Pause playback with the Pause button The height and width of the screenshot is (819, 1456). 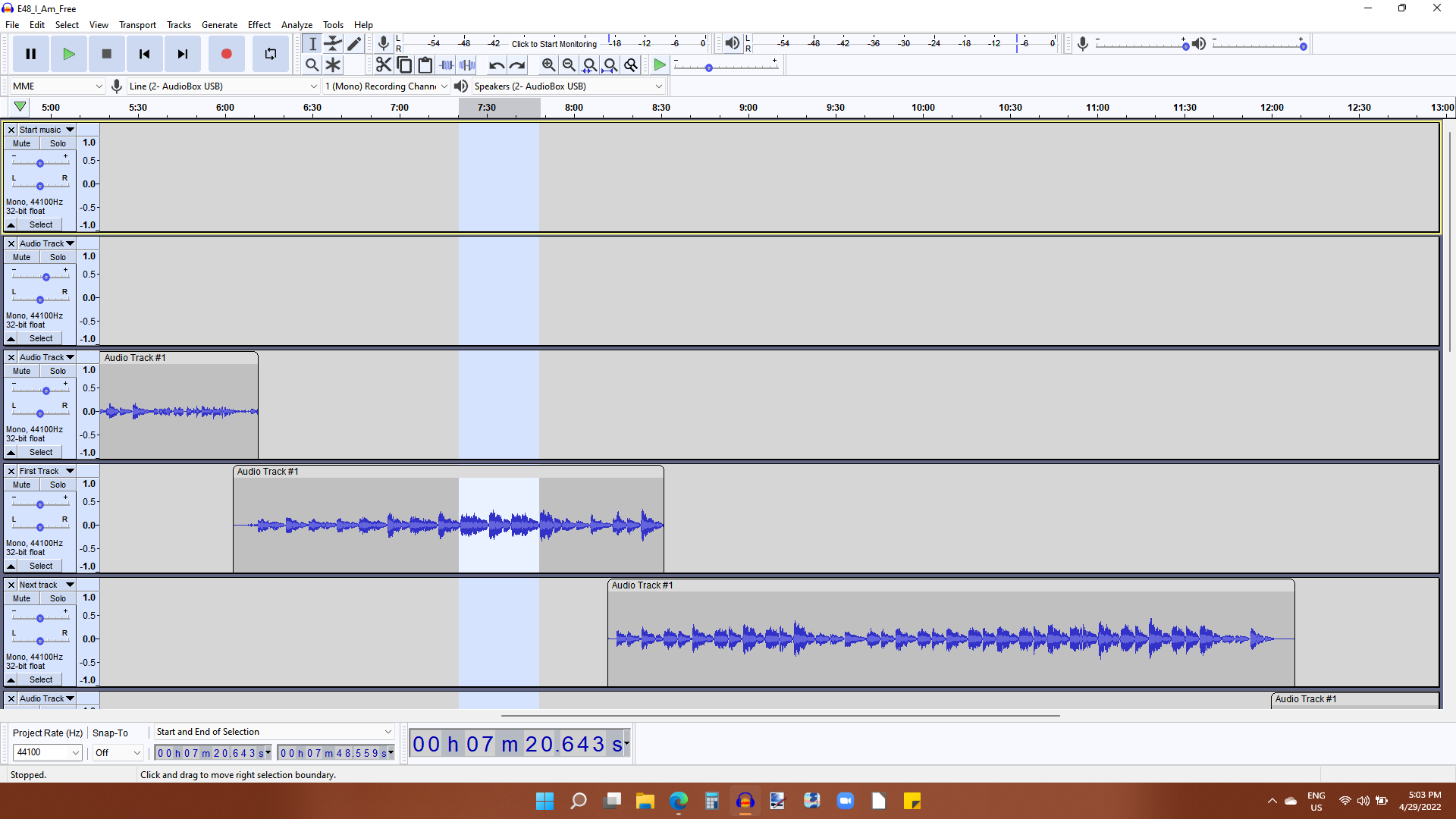click(x=31, y=54)
